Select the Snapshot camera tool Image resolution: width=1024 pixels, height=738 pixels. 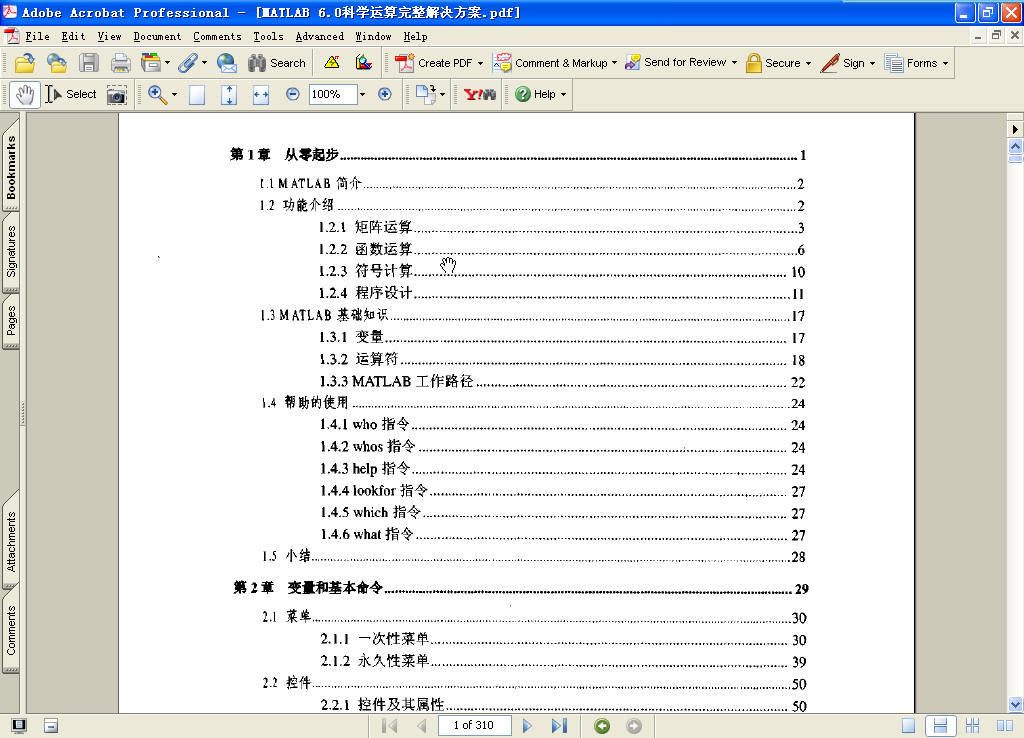pos(116,95)
